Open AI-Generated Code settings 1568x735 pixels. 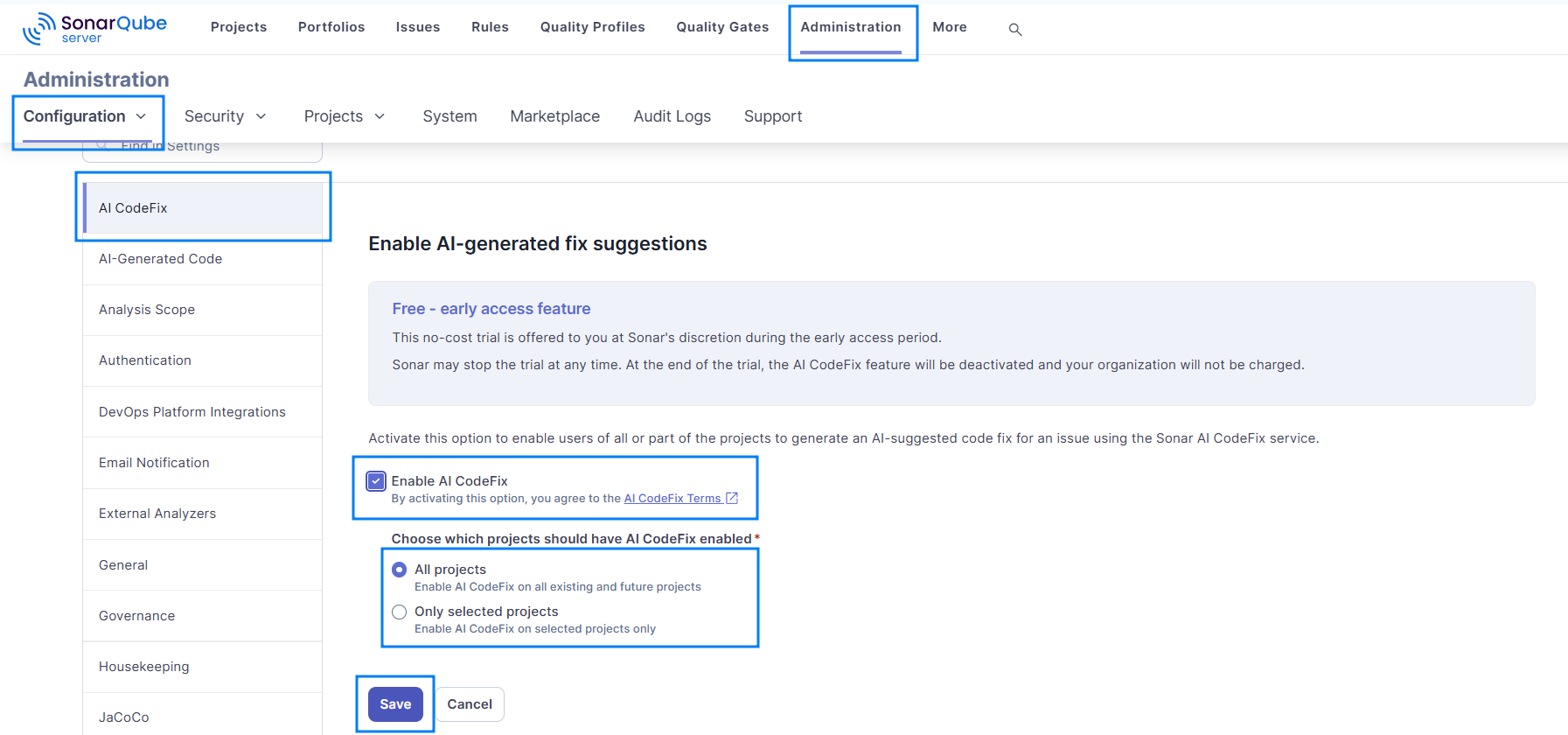coord(203,259)
